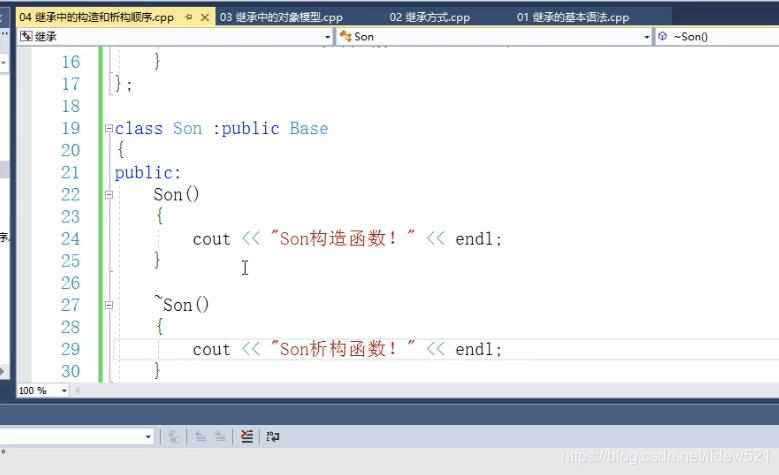Click the Clear All output icon
Image resolution: width=779 pixels, height=475 pixels.
[246, 437]
